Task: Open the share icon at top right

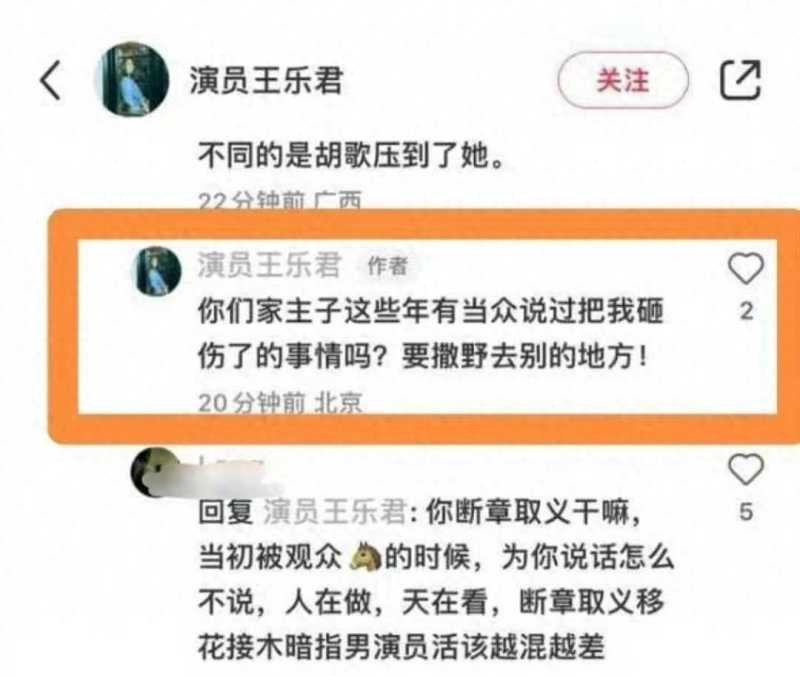Action: click(740, 80)
